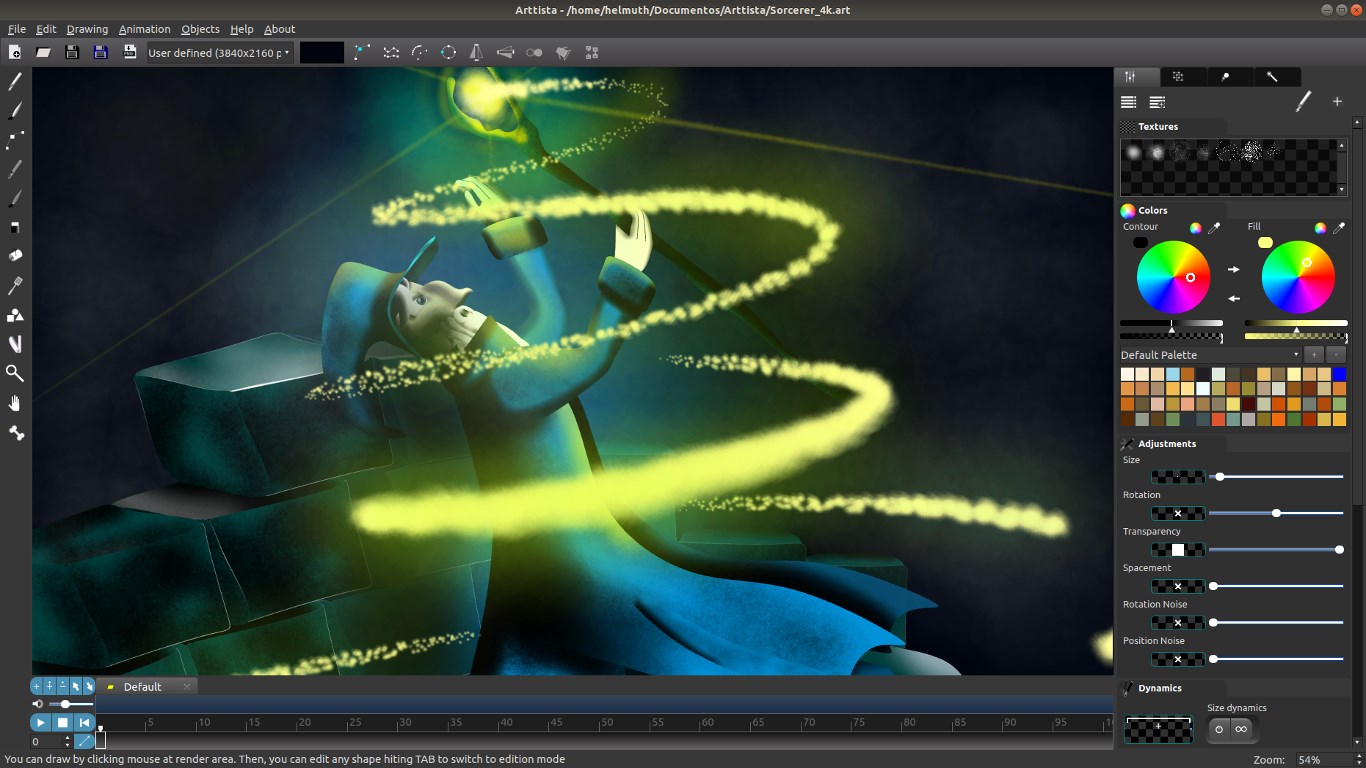Open the Animation menu
Viewport: 1366px width, 768px height.
(144, 28)
